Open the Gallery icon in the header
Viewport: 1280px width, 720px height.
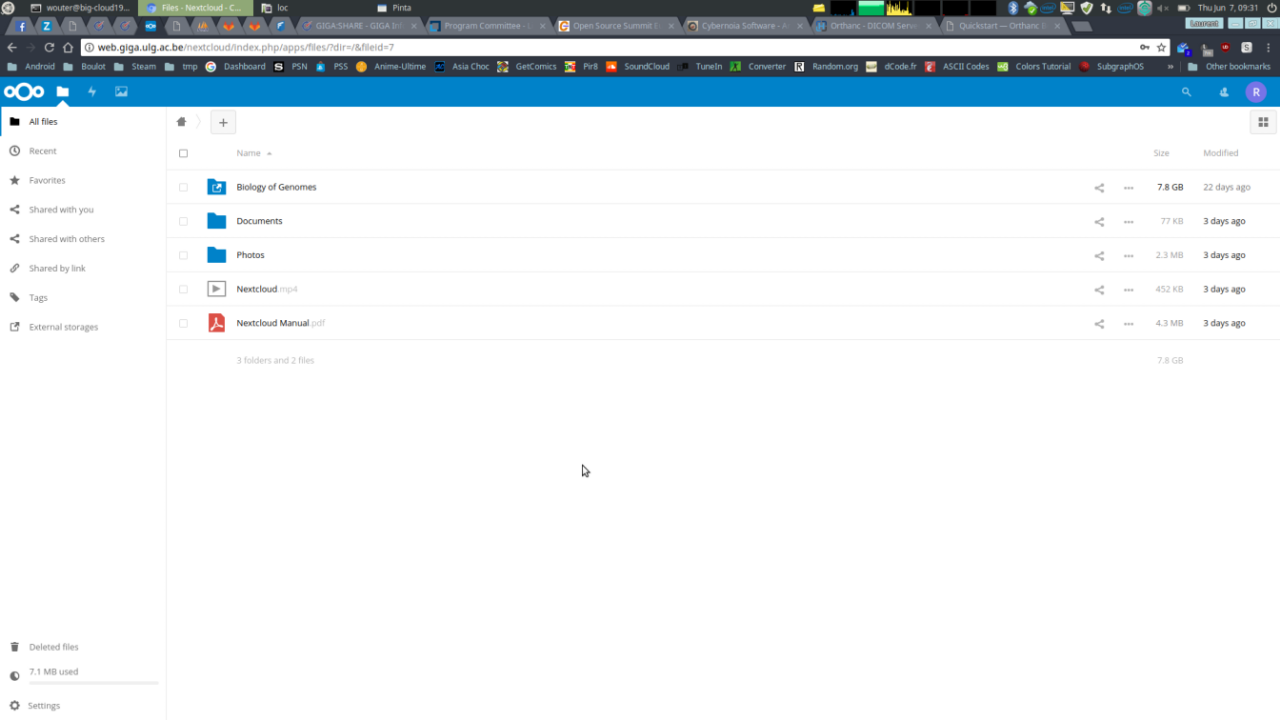click(121, 92)
